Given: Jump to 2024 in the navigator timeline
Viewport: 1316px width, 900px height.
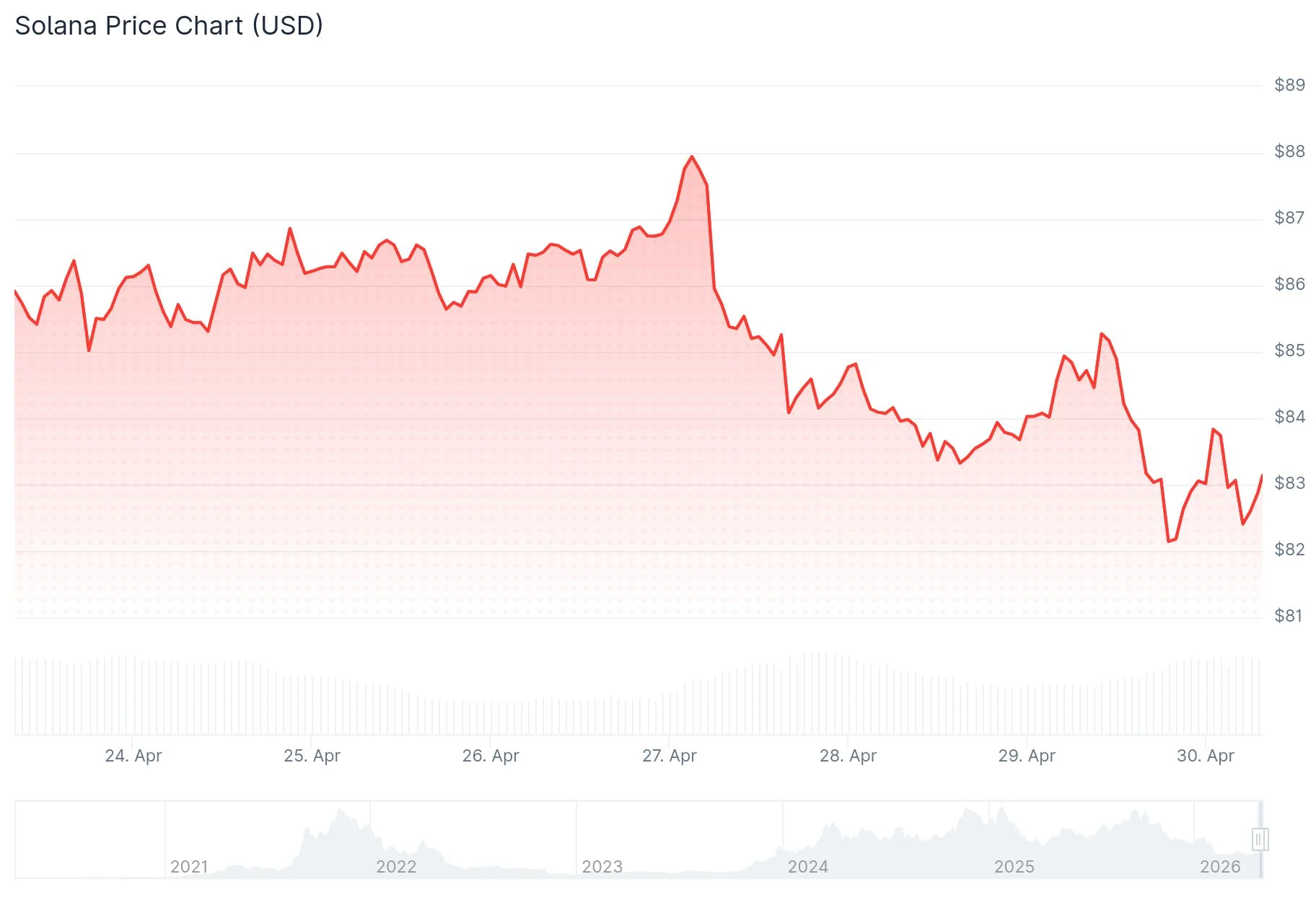Looking at the screenshot, I should (x=807, y=866).
